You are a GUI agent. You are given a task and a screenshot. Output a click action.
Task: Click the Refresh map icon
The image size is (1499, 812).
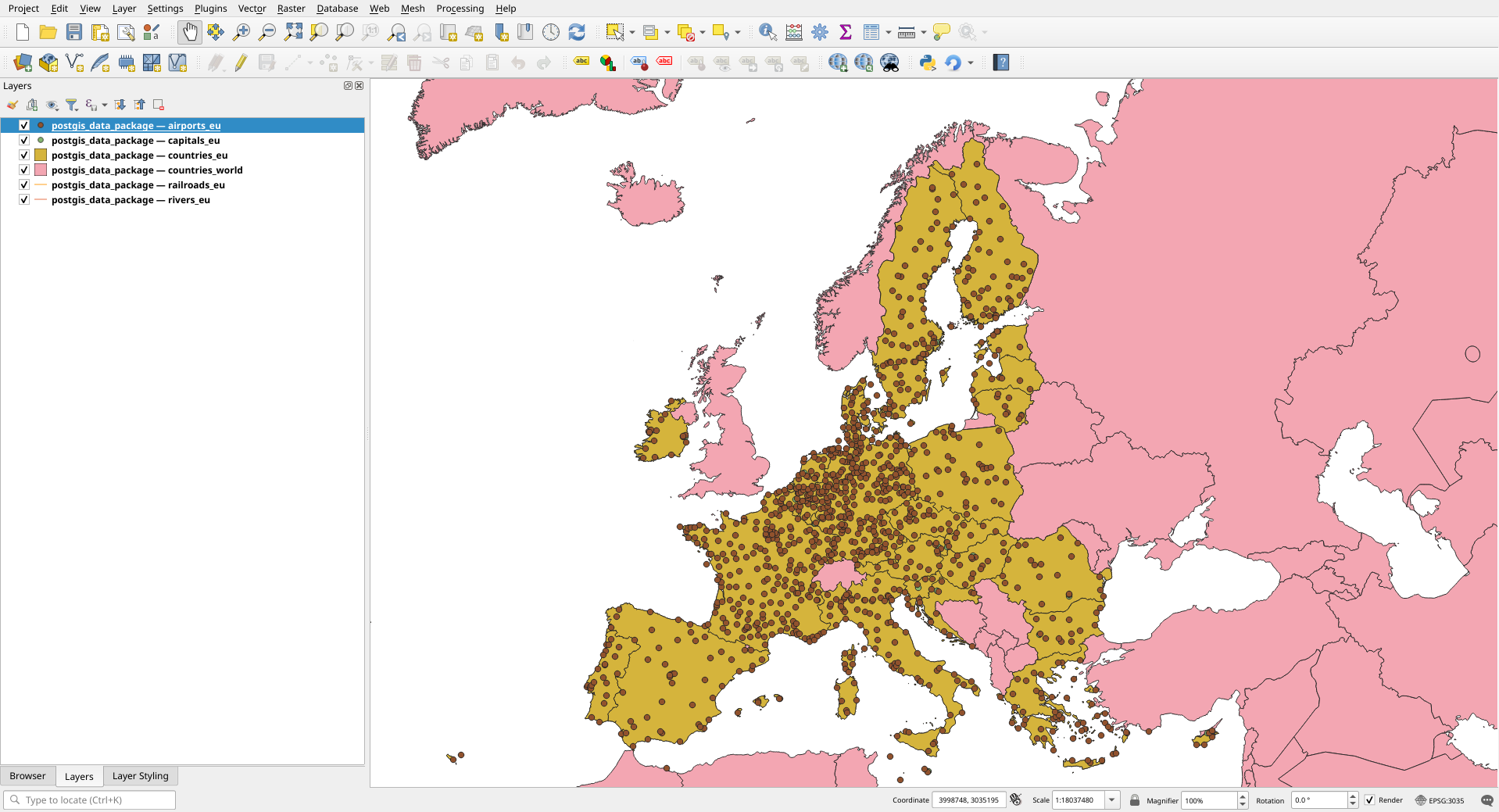click(x=577, y=32)
